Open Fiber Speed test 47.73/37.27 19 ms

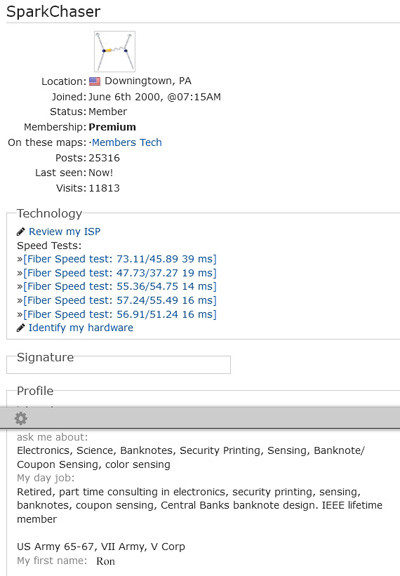point(120,273)
